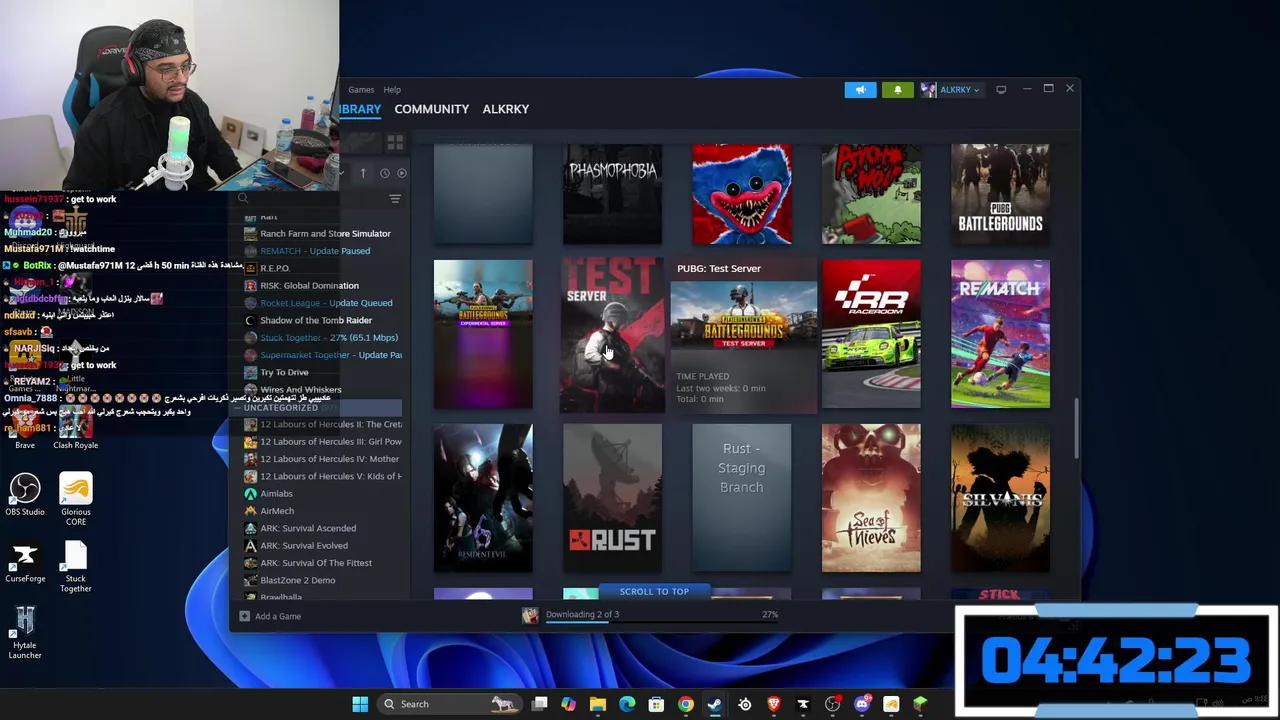Open the ALKRKY profile tab
Screen dimensions: 1280x720
(506, 109)
